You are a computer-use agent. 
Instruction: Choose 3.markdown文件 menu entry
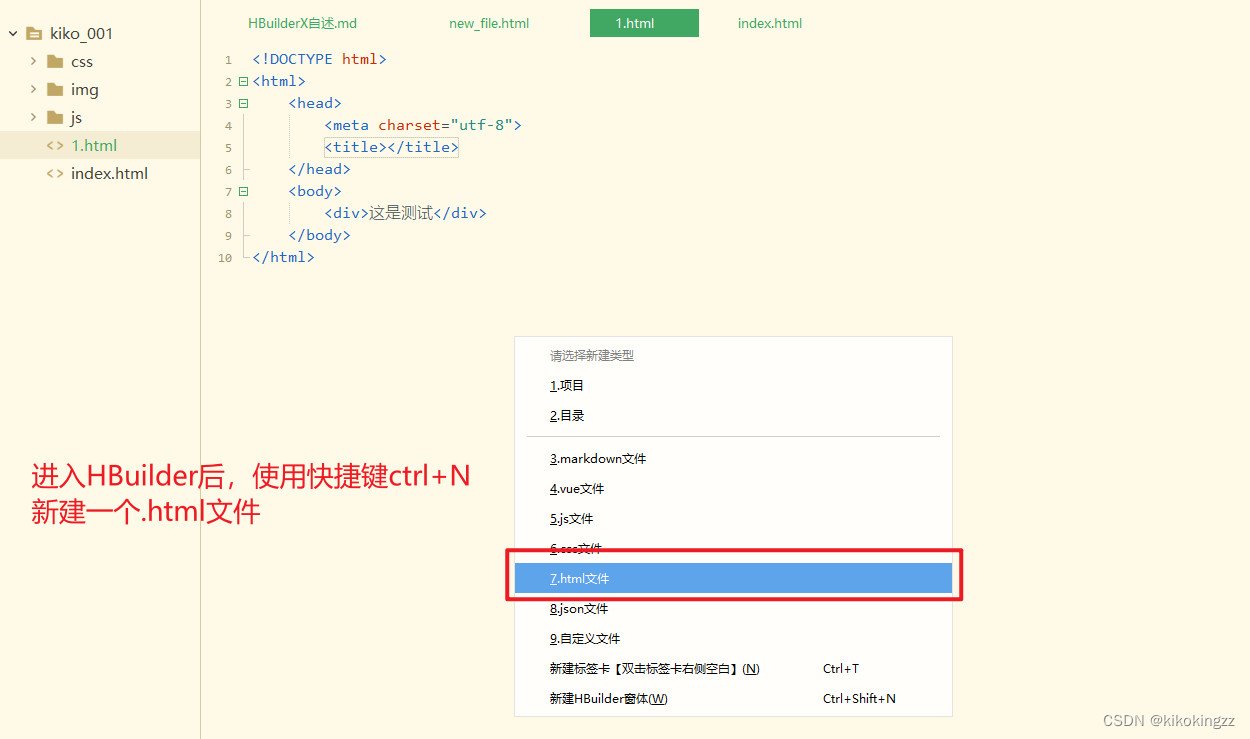[733, 458]
